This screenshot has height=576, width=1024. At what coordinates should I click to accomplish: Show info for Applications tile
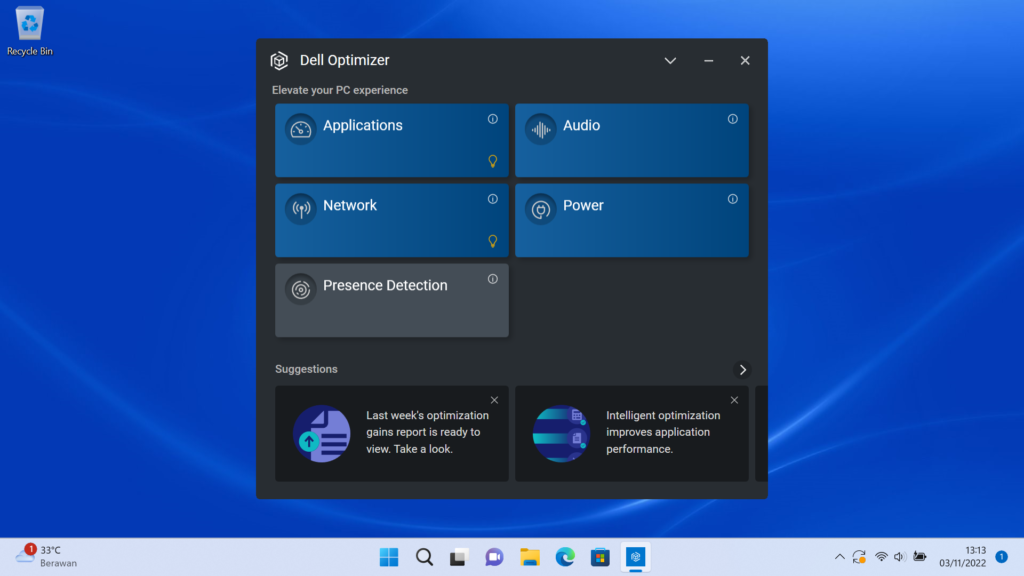tap(492, 119)
